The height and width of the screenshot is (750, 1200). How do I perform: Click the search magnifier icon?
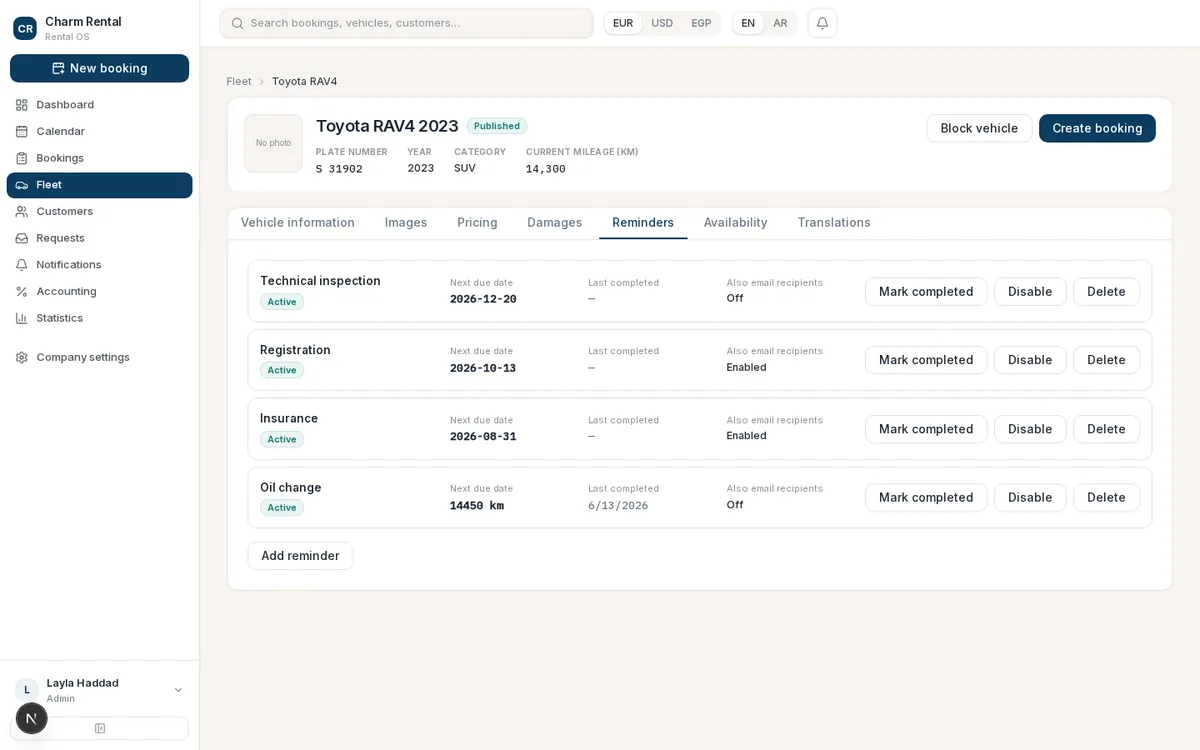point(237,23)
